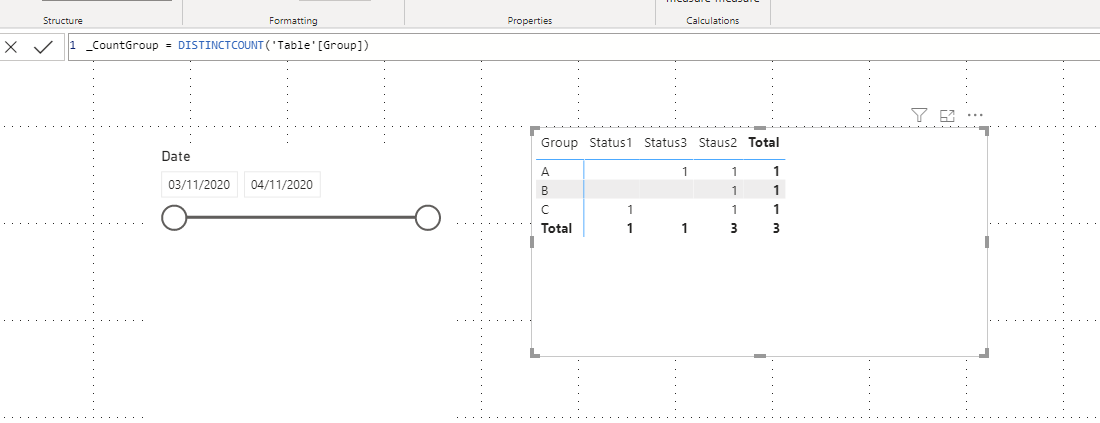Click the Structure ribbon group label

tap(62, 21)
